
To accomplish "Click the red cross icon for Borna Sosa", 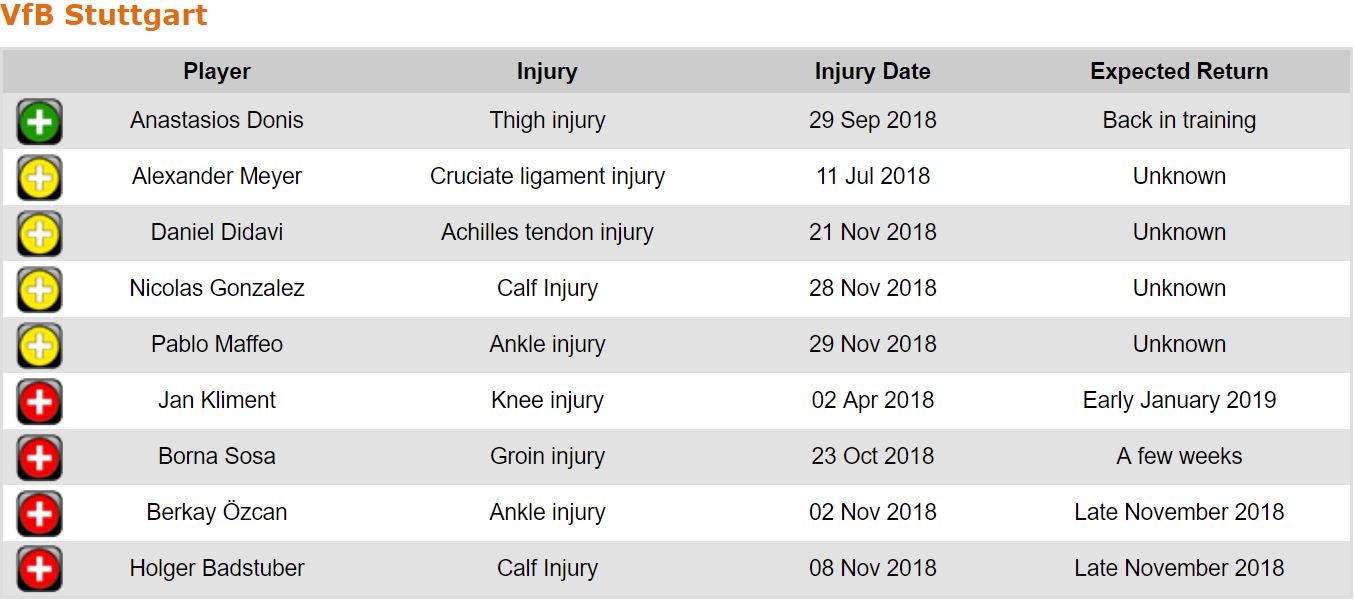I will [x=39, y=458].
